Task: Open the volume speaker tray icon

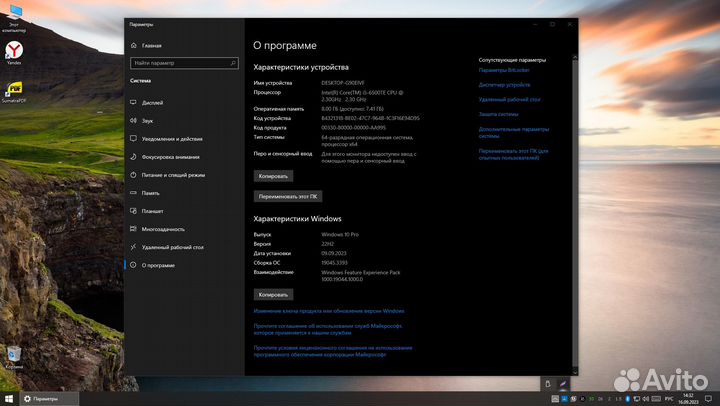Action: tap(646, 399)
